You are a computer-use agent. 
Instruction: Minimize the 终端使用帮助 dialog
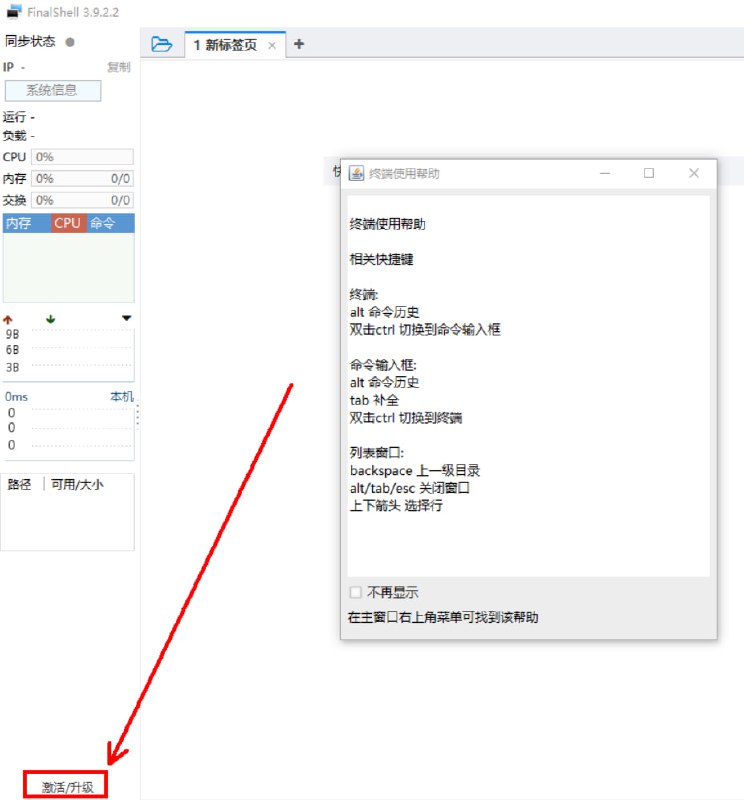[605, 173]
